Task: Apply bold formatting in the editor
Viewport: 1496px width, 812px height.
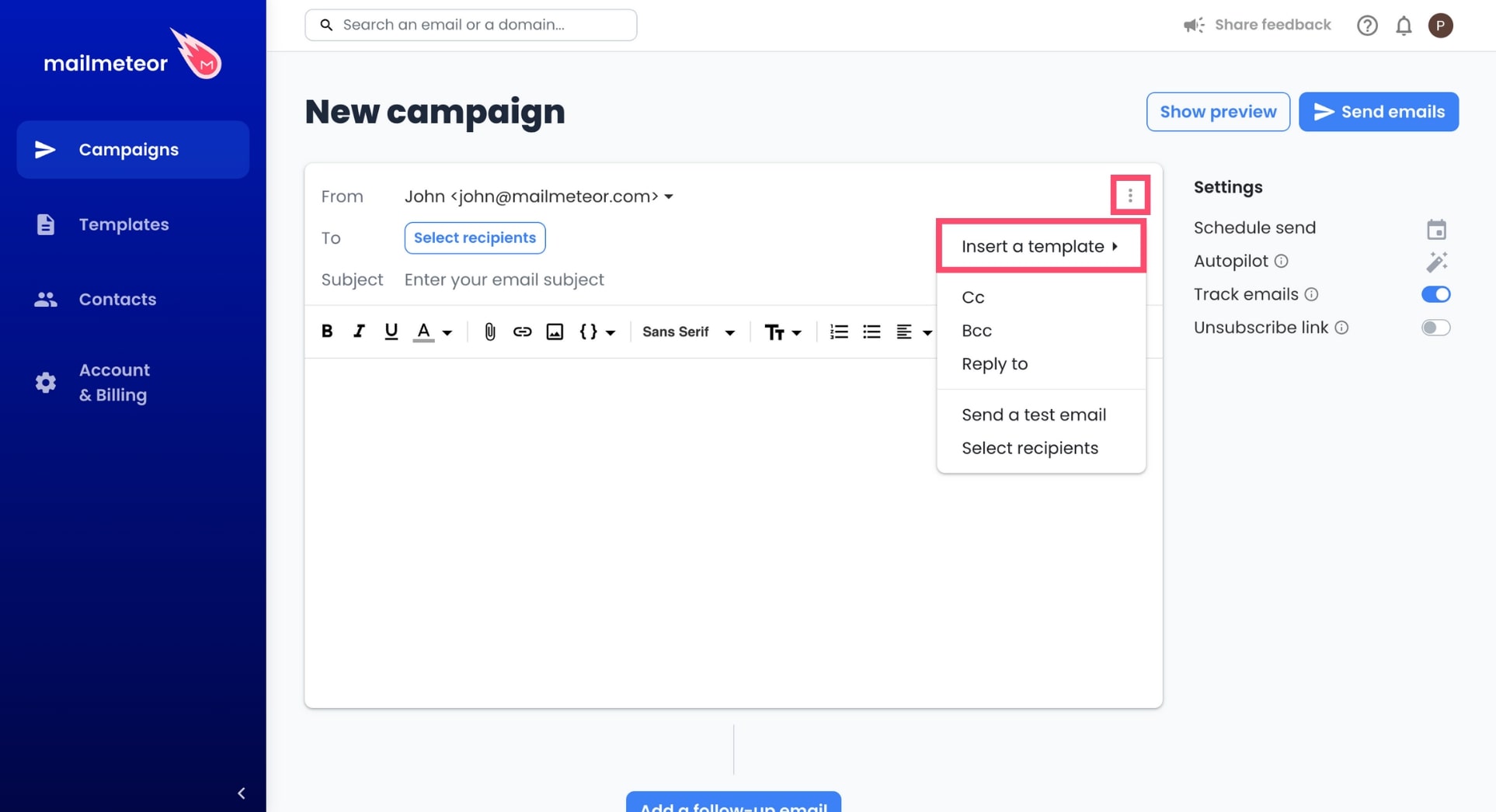Action: coord(327,331)
